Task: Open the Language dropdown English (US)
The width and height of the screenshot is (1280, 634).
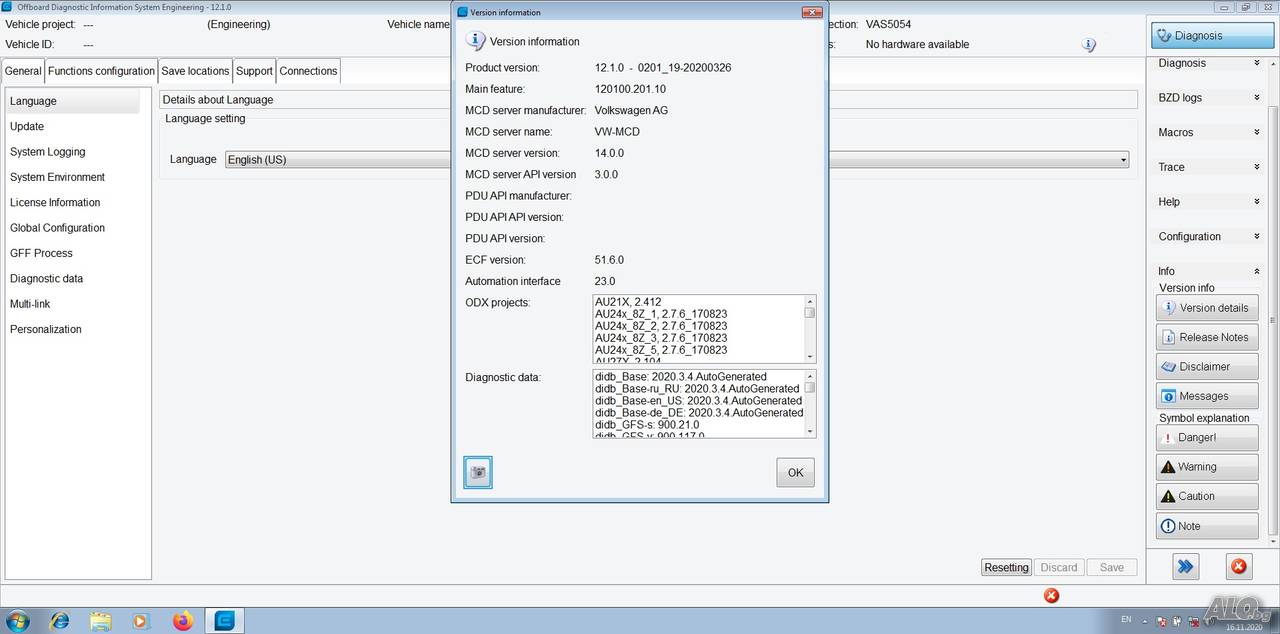Action: pos(677,160)
